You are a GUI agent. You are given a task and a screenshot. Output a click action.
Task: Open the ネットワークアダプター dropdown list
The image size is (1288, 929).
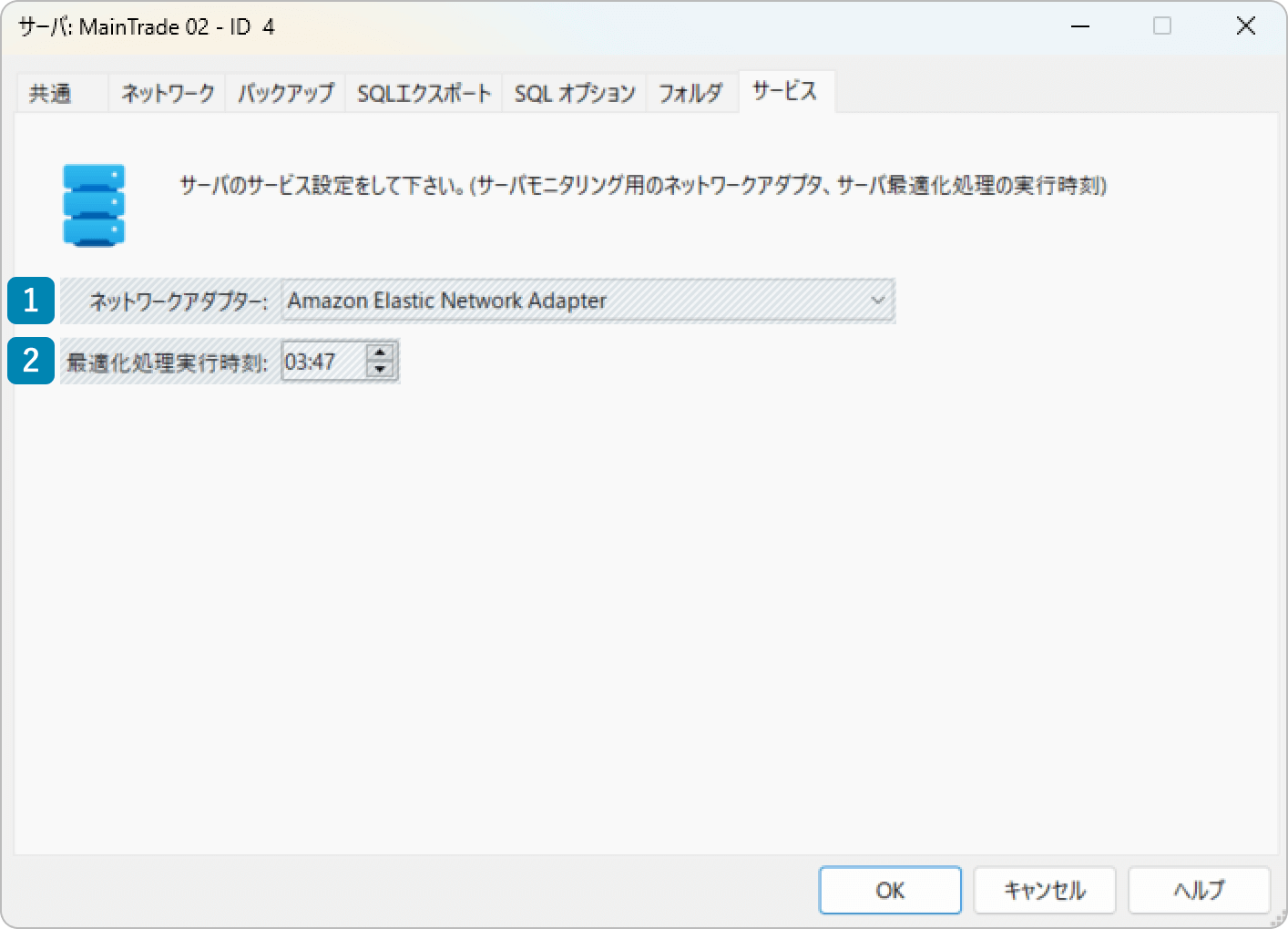point(588,301)
